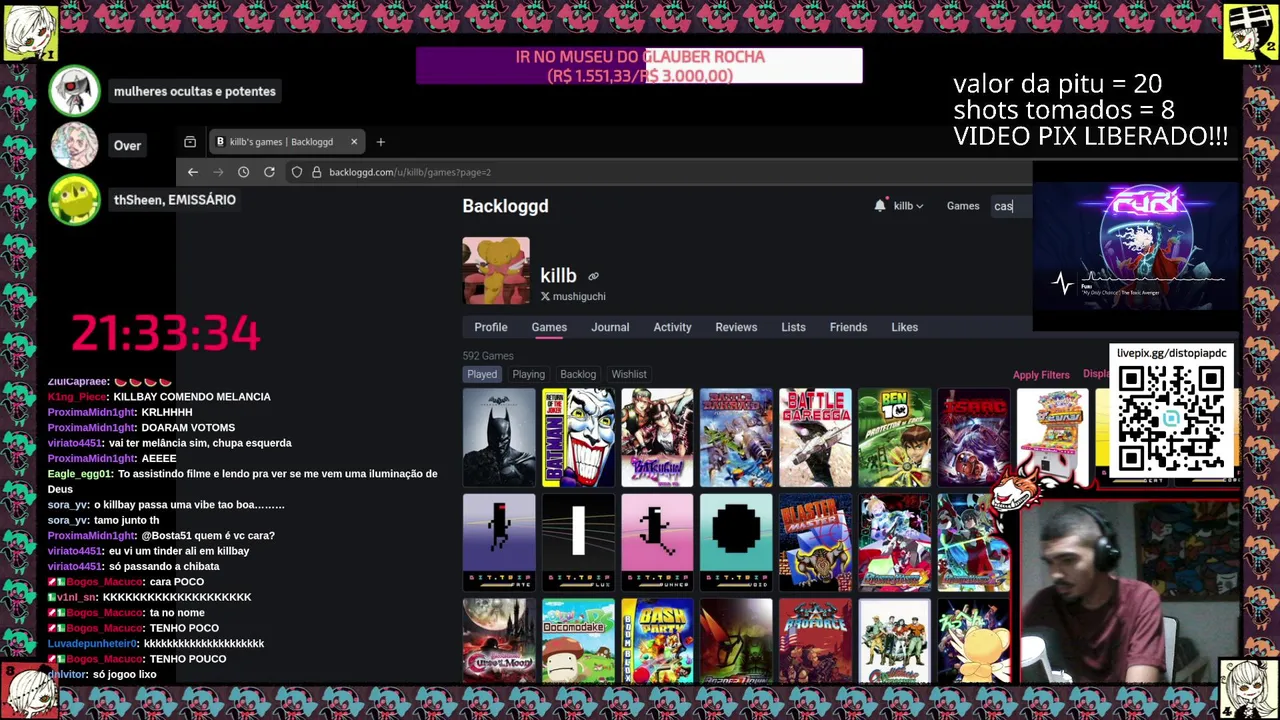The image size is (1280, 720).
Task: Close the killb's games browser tab
Action: coord(353,142)
